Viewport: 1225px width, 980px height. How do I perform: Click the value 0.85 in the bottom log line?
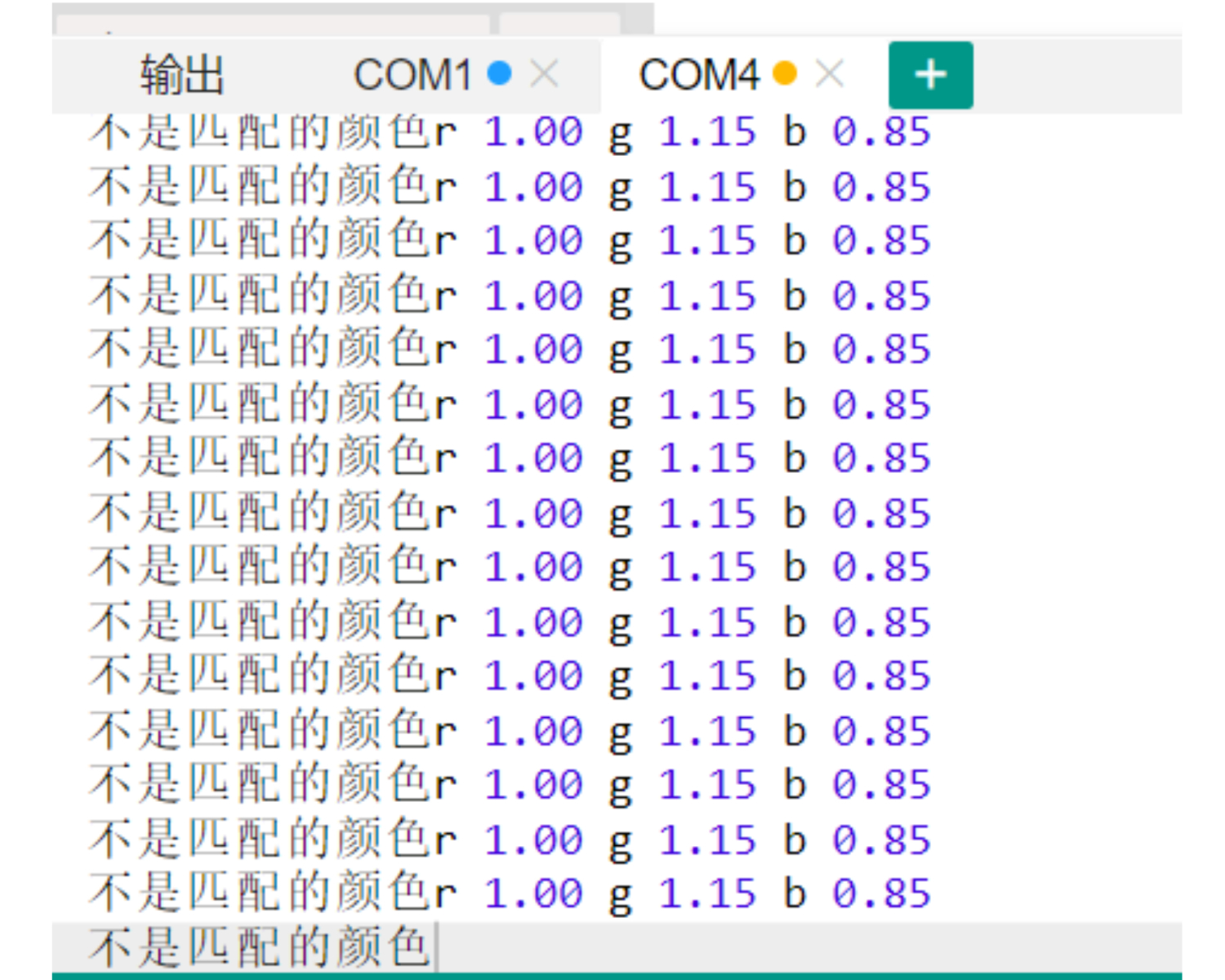point(884,892)
